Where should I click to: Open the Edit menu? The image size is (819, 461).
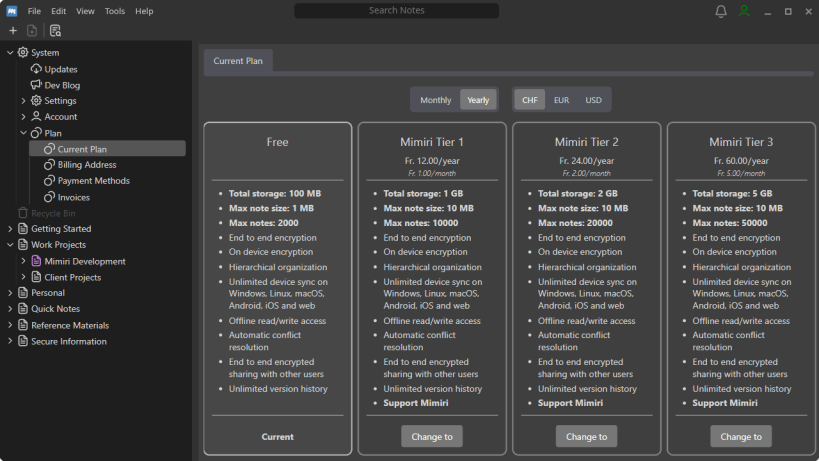coord(58,11)
